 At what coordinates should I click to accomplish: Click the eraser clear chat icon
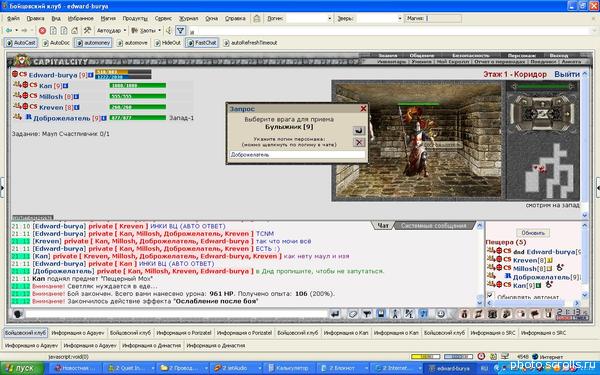[x=352, y=314]
